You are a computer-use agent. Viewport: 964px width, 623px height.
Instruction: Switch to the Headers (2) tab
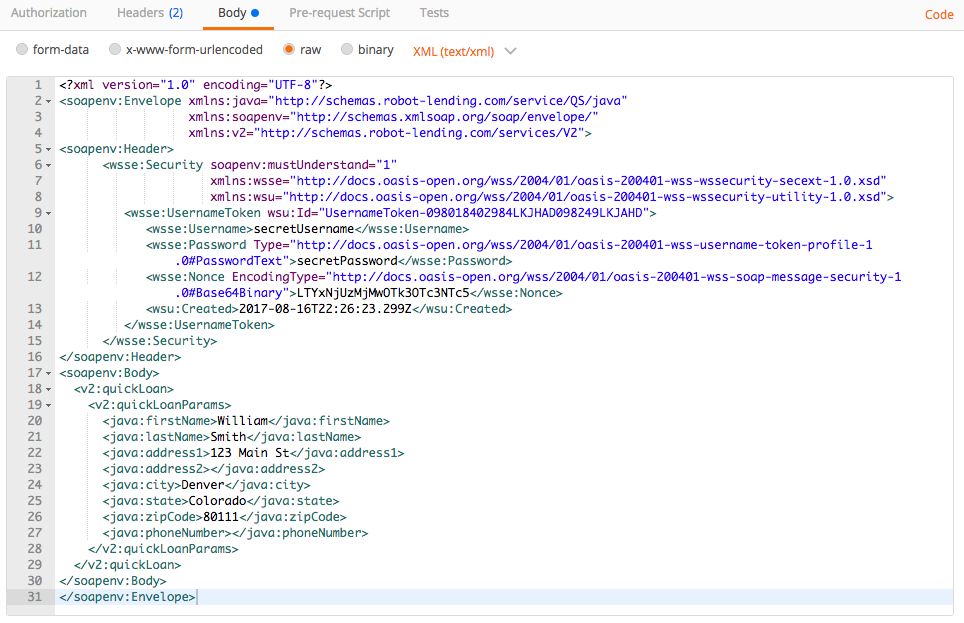(150, 13)
